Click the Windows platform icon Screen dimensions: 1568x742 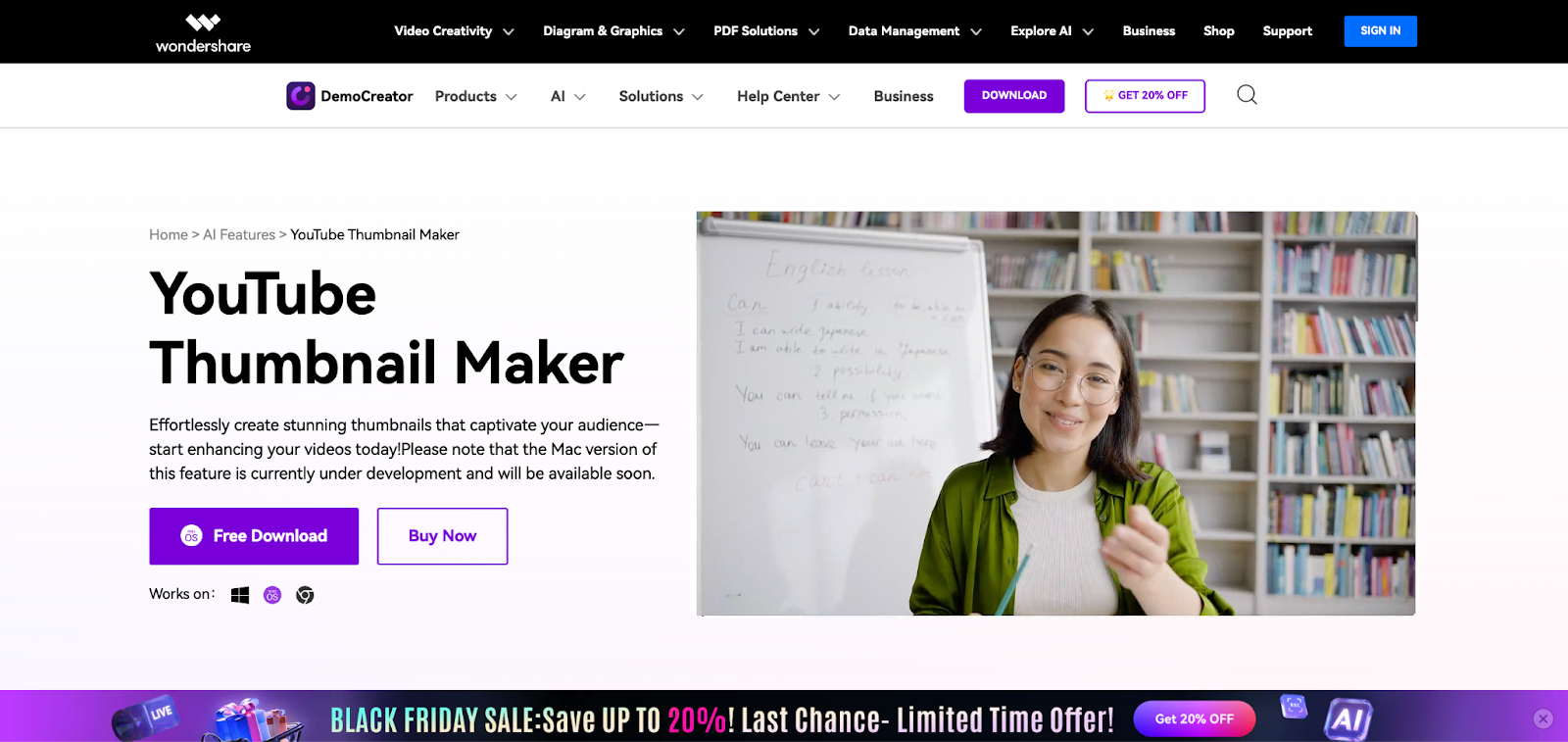click(x=240, y=595)
